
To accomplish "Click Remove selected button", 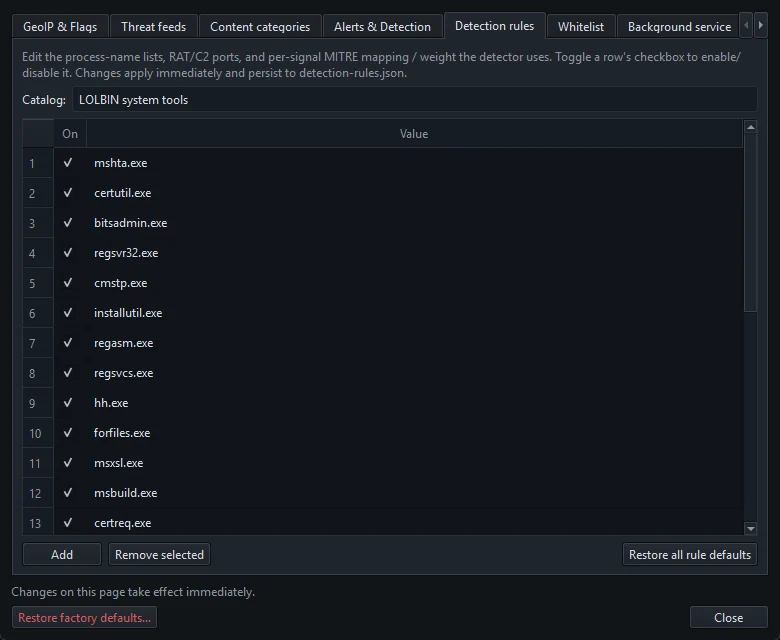I will pos(159,554).
